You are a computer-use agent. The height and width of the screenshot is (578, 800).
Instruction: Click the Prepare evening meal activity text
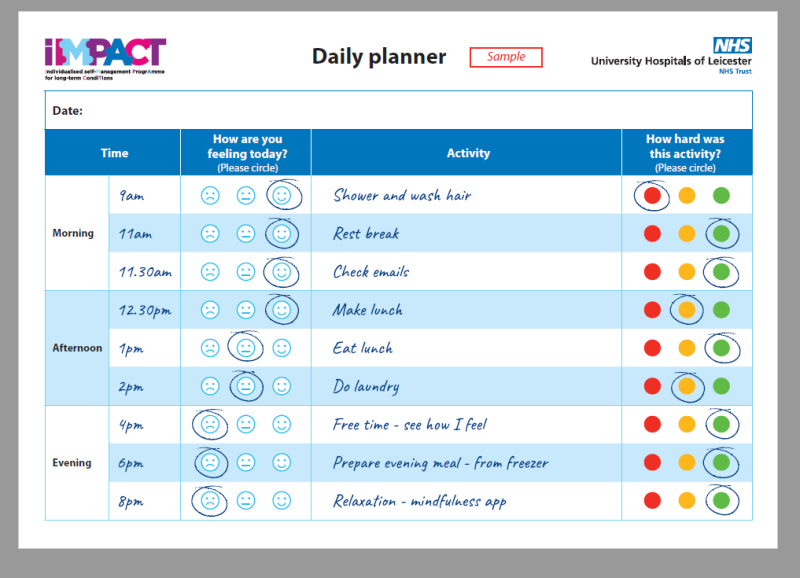point(440,463)
